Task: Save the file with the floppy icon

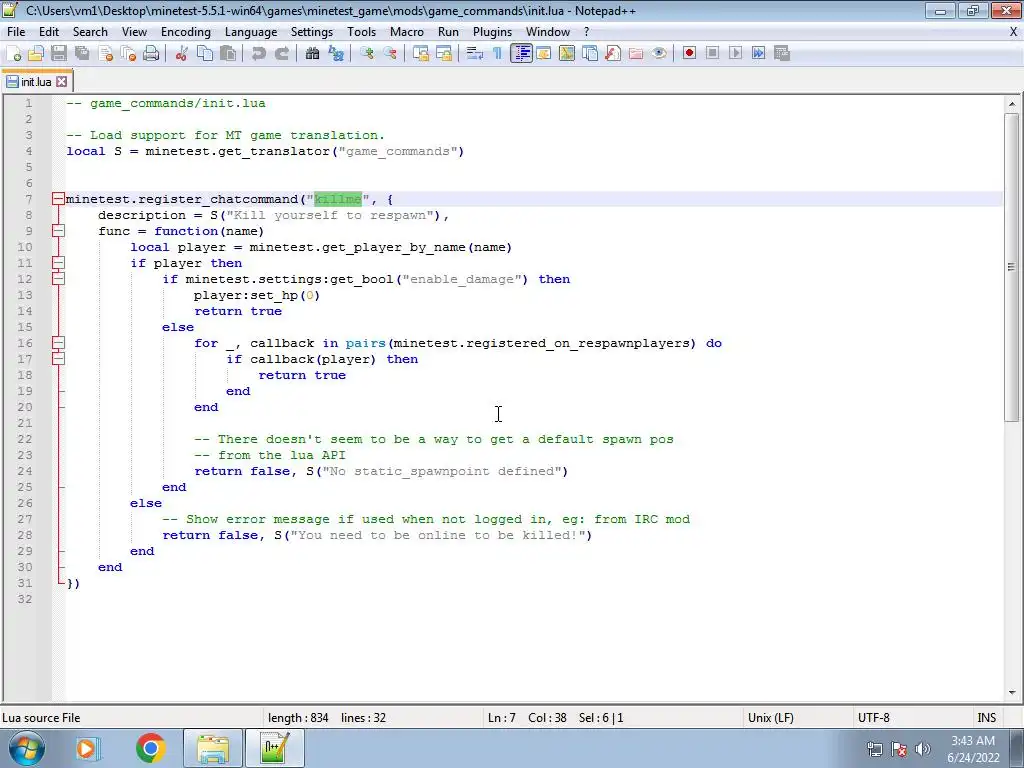Action: click(x=59, y=54)
